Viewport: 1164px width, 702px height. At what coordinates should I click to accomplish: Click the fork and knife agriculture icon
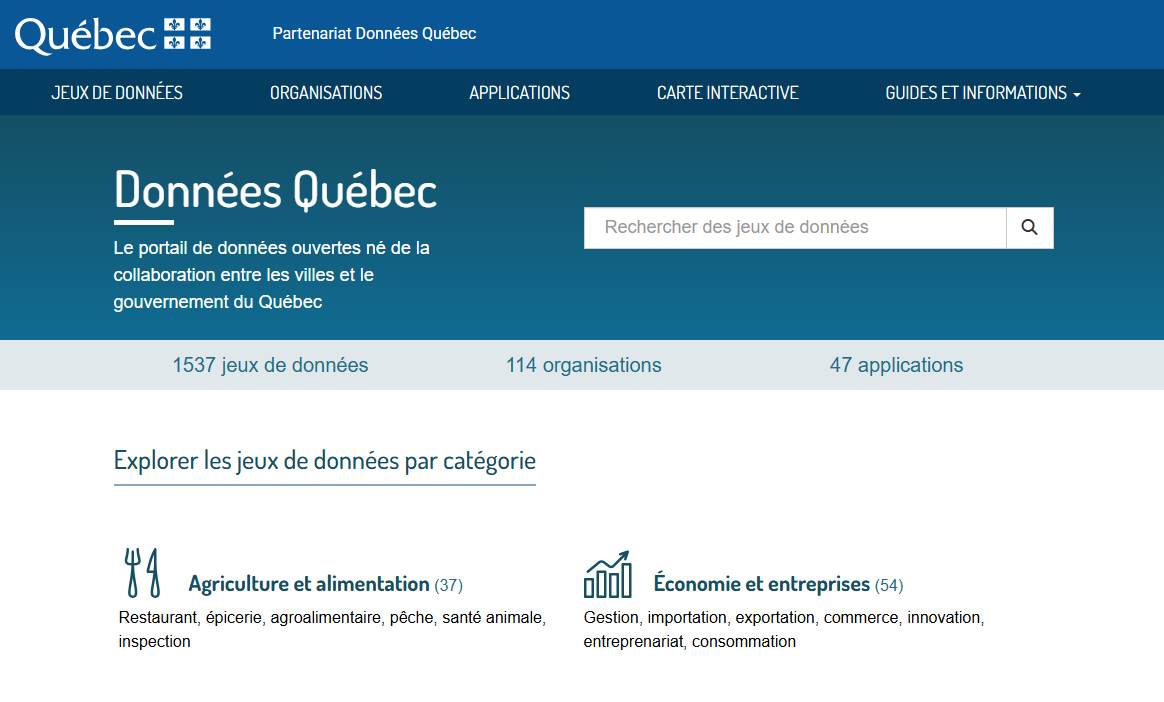[142, 573]
